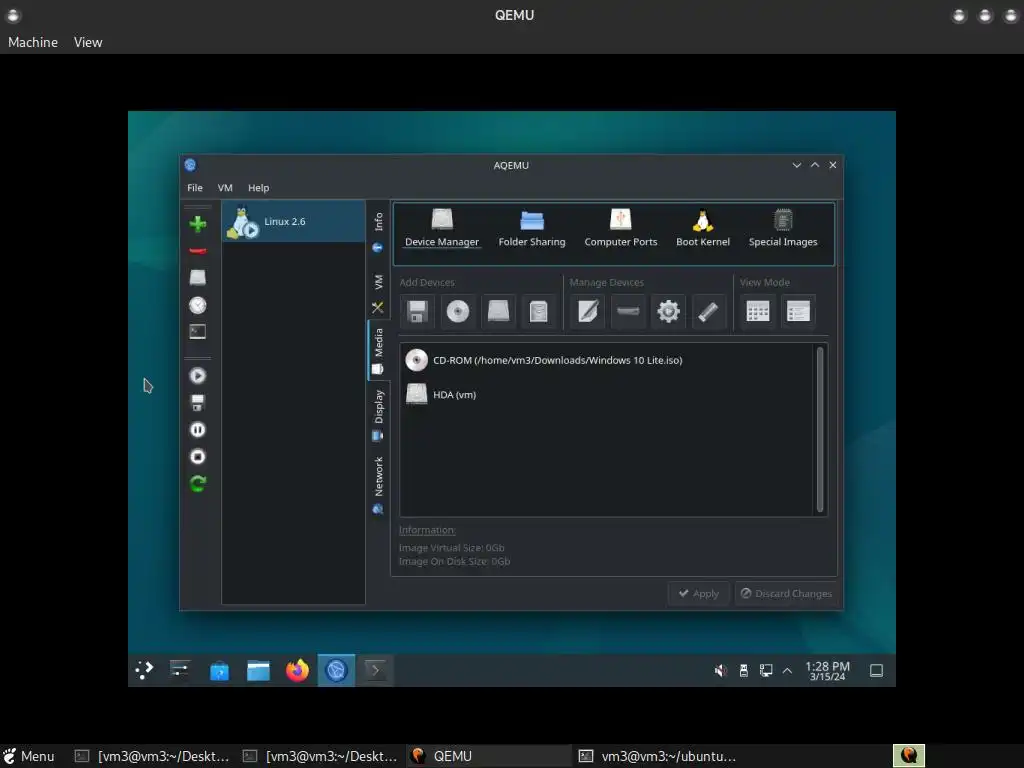
Task: Click the host tray icon at bottom right
Action: click(908, 756)
